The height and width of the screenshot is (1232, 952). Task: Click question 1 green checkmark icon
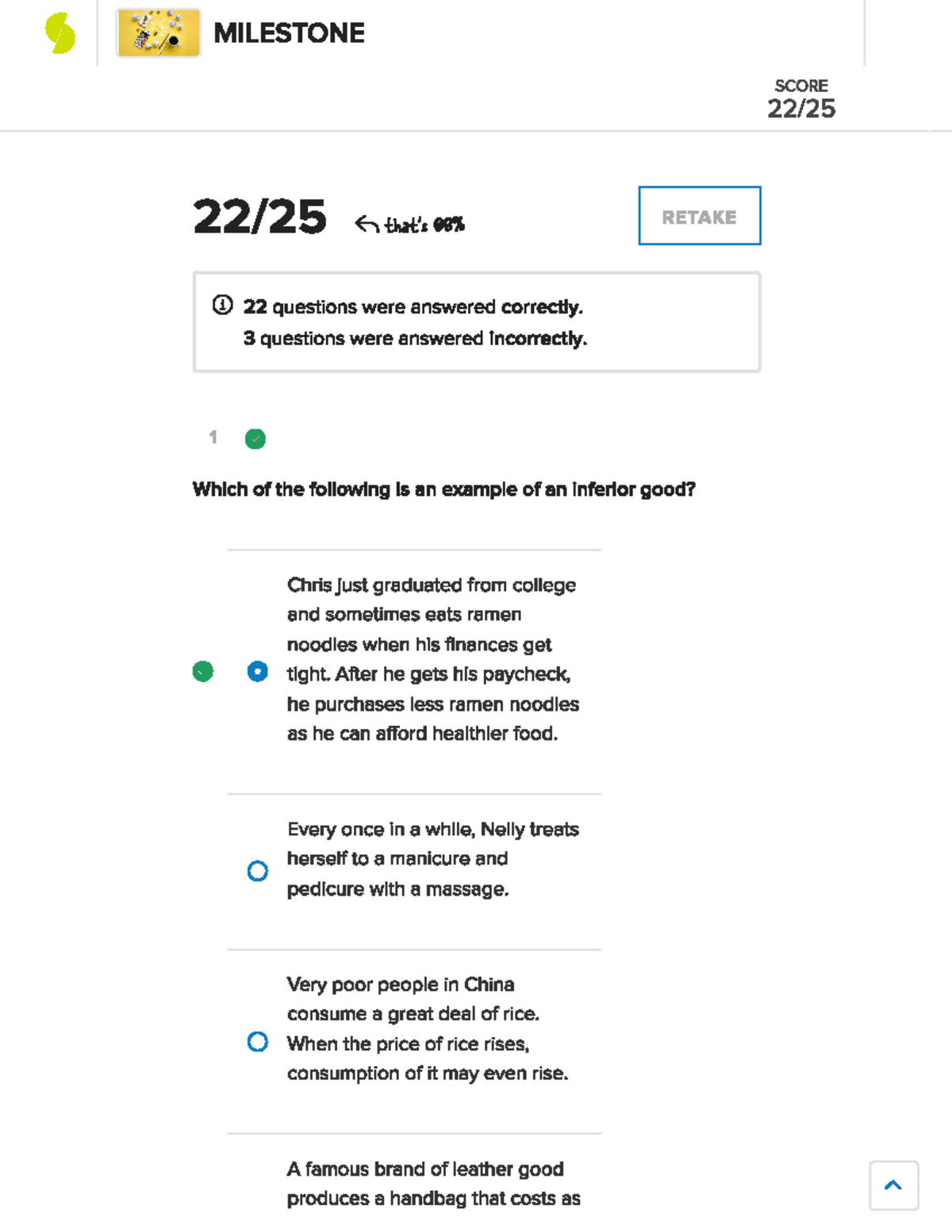tap(255, 439)
